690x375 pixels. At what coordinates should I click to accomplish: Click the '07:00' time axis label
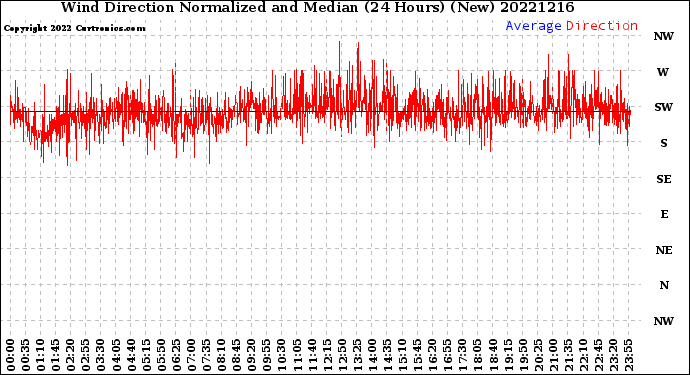(191, 355)
